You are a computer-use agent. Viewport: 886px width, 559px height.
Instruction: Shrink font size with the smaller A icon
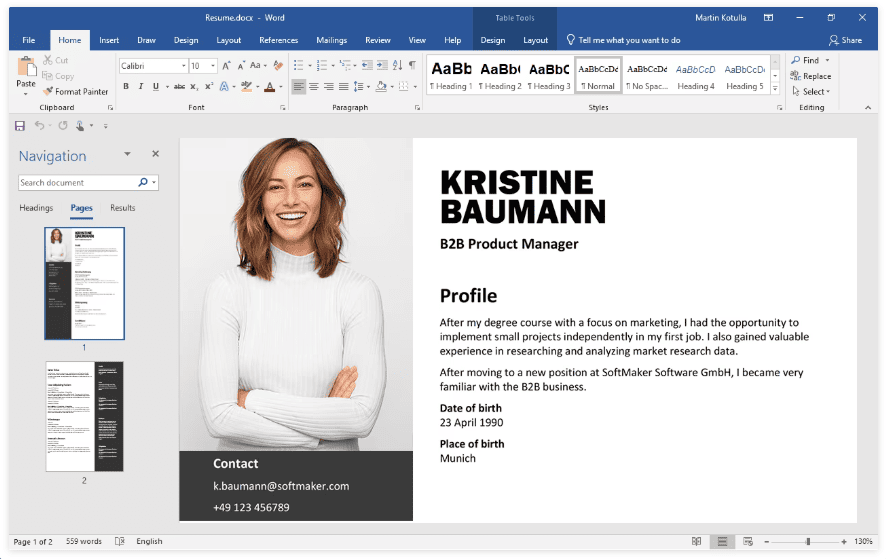click(241, 66)
